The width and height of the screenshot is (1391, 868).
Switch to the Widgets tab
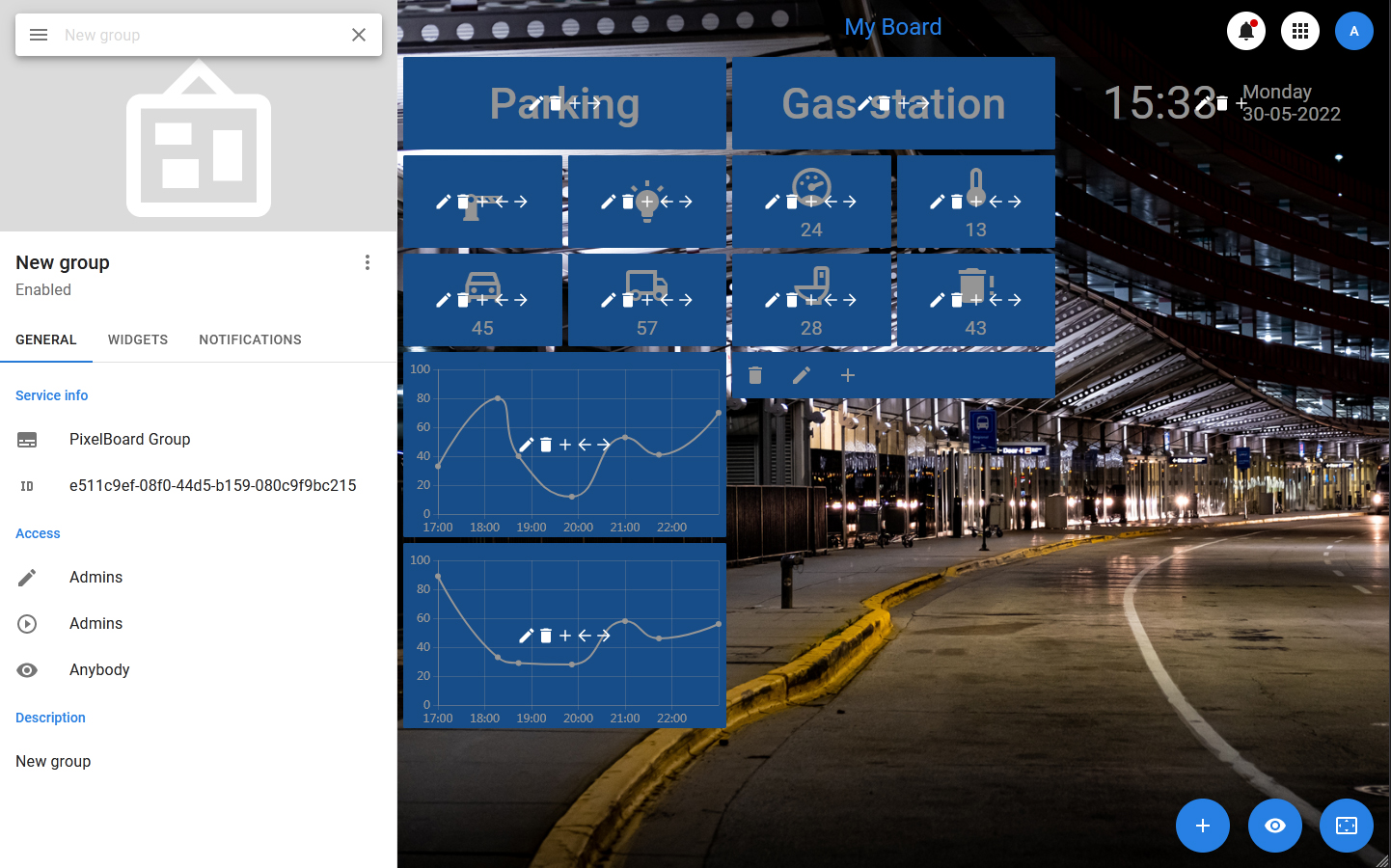click(x=138, y=339)
